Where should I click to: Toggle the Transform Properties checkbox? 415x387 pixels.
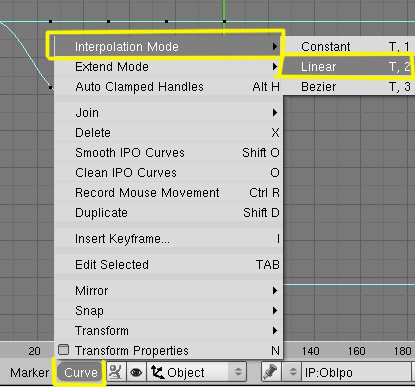(x=63, y=350)
